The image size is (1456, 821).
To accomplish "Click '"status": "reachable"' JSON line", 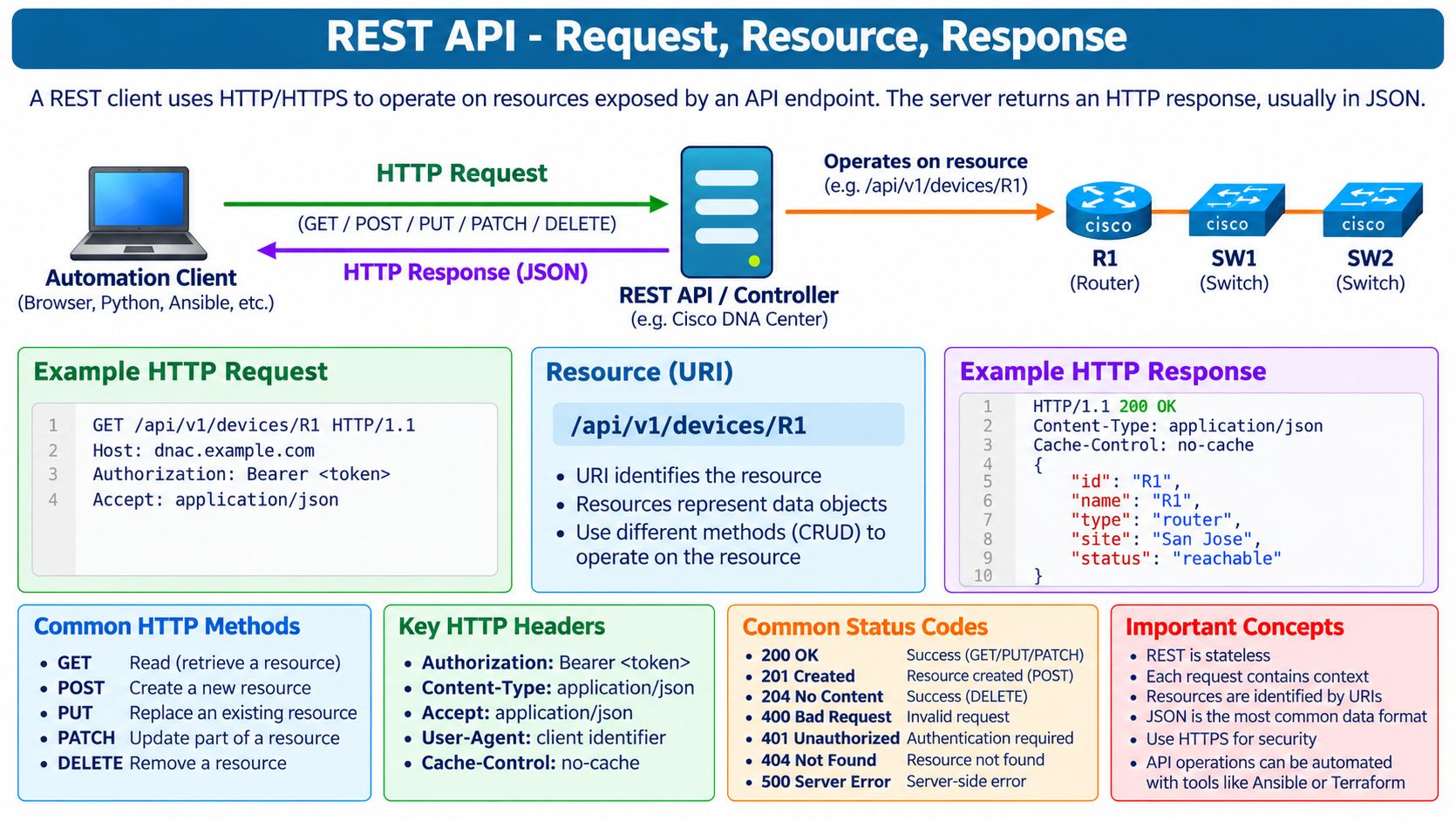I will [1176, 559].
